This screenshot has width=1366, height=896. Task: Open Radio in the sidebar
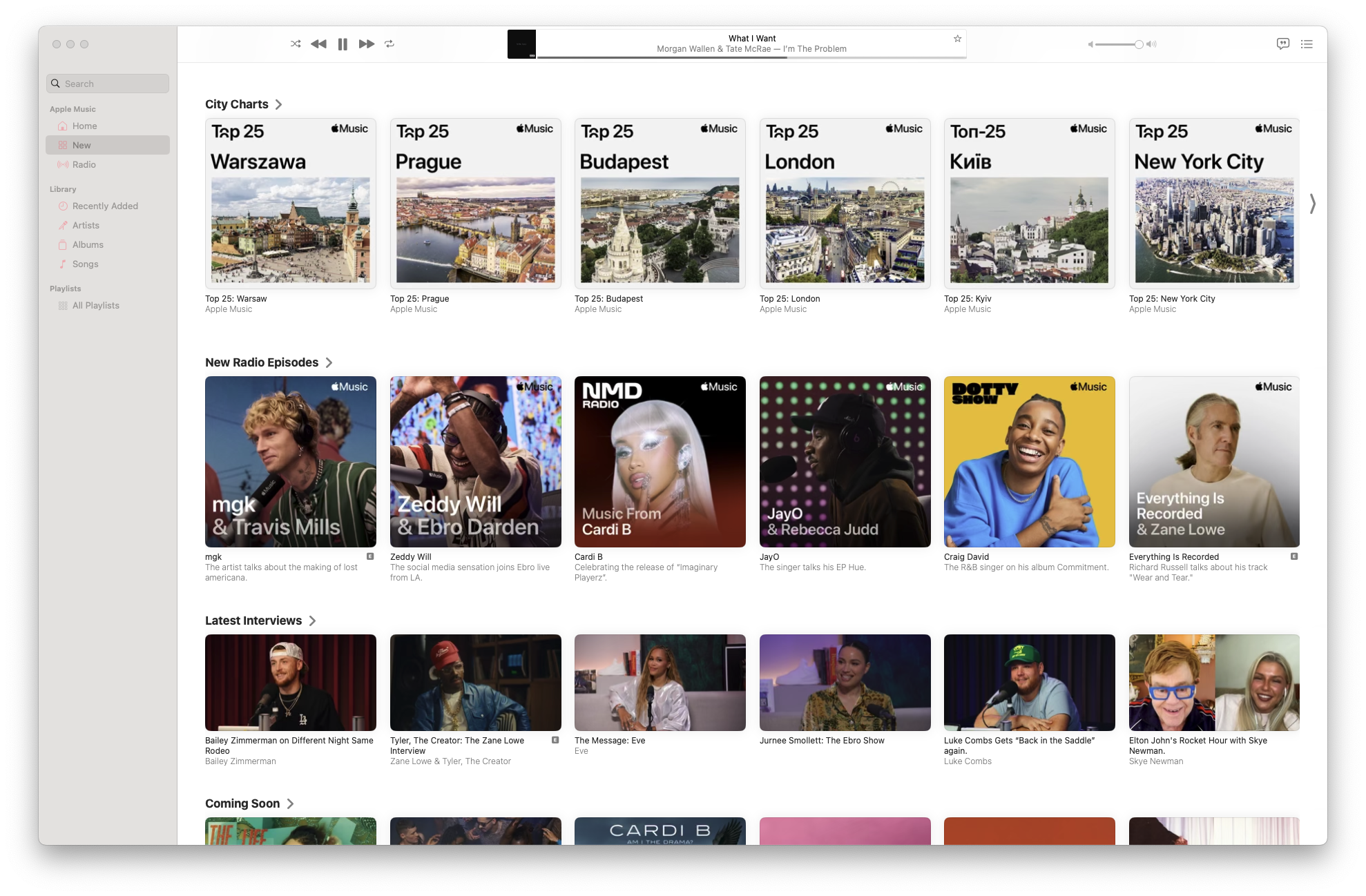[x=108, y=164]
